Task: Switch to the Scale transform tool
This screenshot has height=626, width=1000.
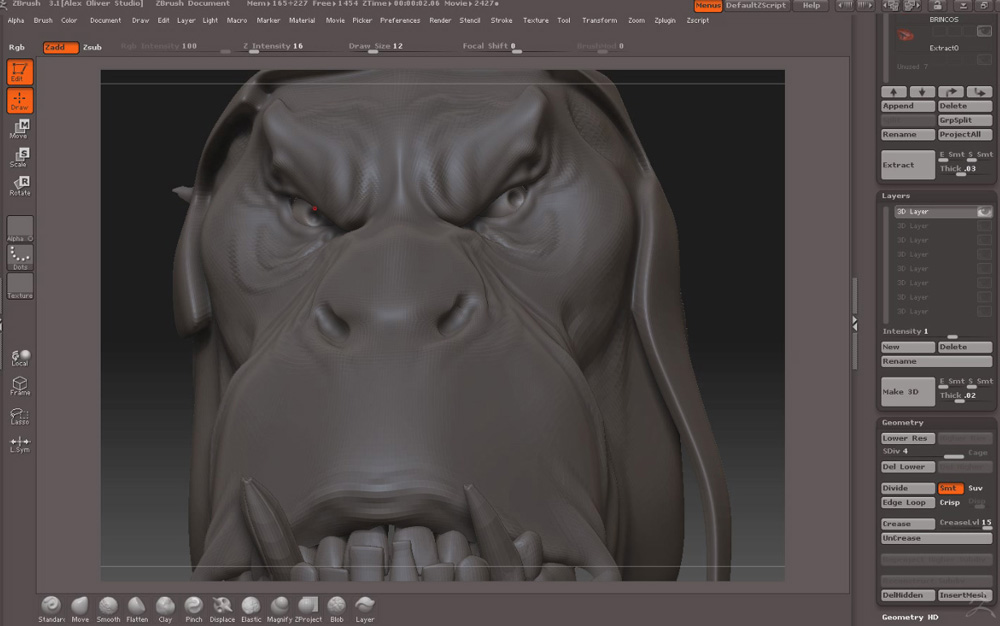Action: pos(20,157)
